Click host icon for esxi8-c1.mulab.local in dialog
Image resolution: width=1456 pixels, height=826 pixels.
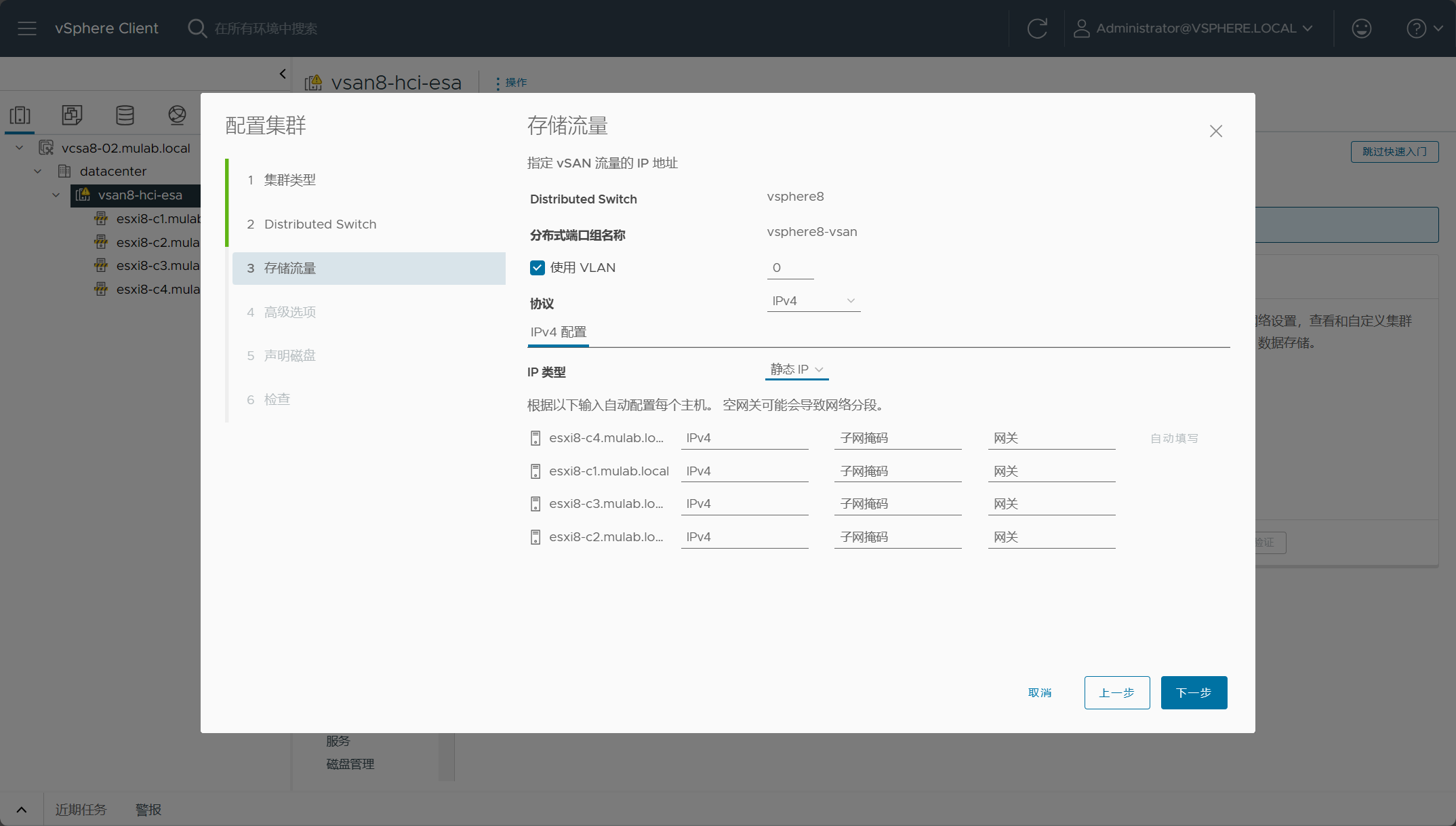point(535,471)
